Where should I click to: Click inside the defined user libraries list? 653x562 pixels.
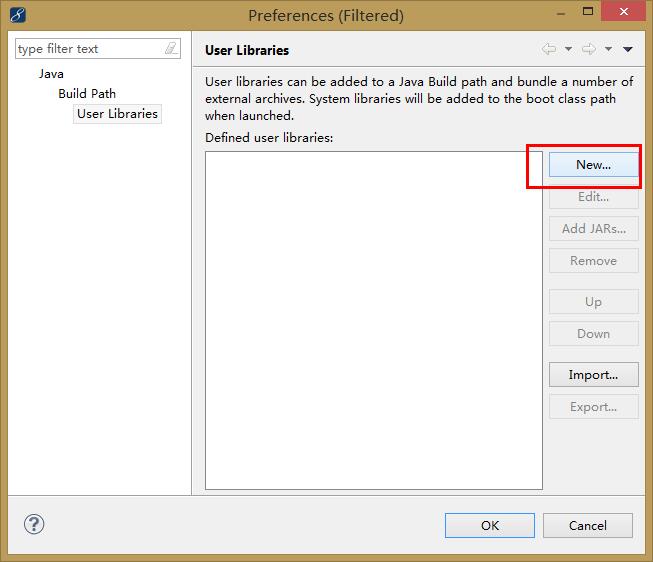pyautogui.click(x=373, y=320)
